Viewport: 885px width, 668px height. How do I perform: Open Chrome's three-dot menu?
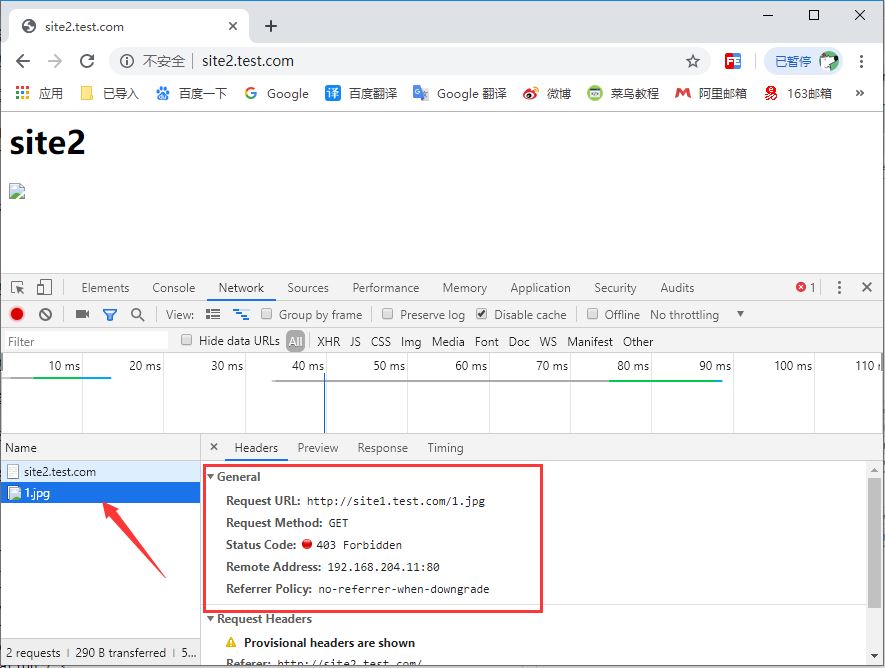861,61
